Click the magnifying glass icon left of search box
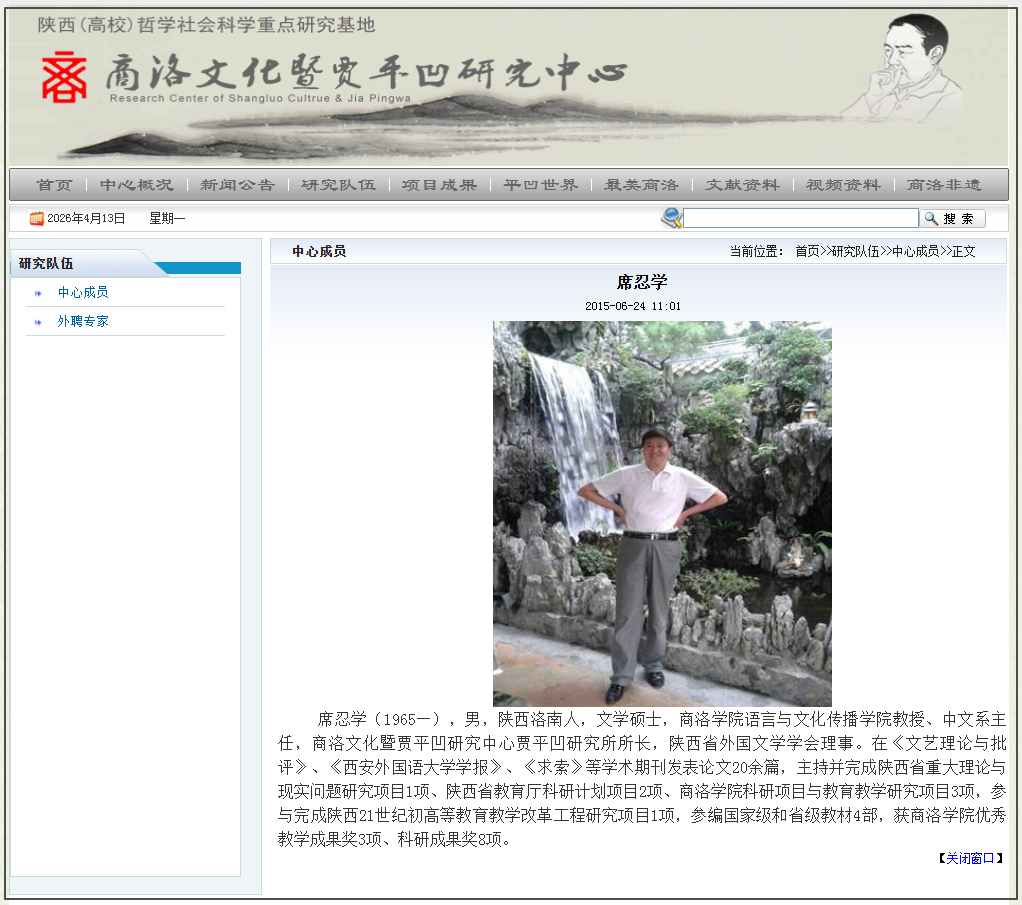The height and width of the screenshot is (905, 1022). point(671,217)
